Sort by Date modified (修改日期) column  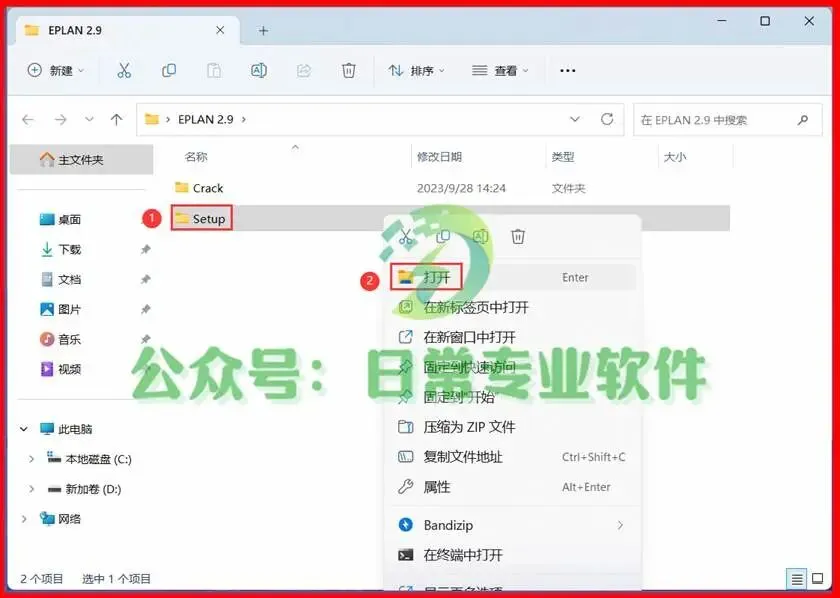point(439,156)
